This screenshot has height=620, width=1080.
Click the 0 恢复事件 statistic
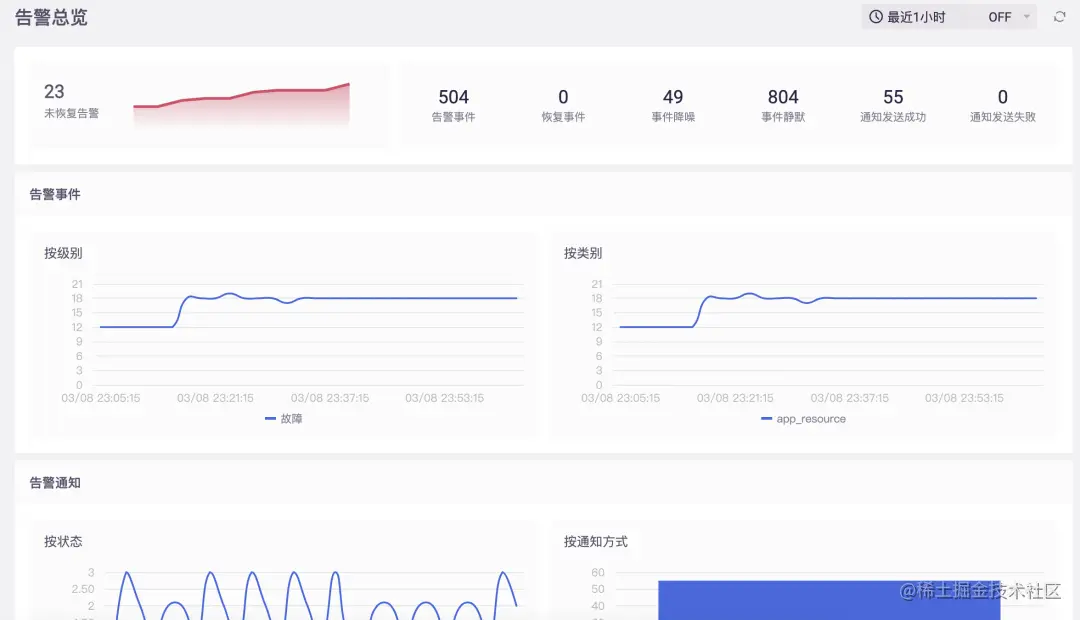tap(563, 105)
